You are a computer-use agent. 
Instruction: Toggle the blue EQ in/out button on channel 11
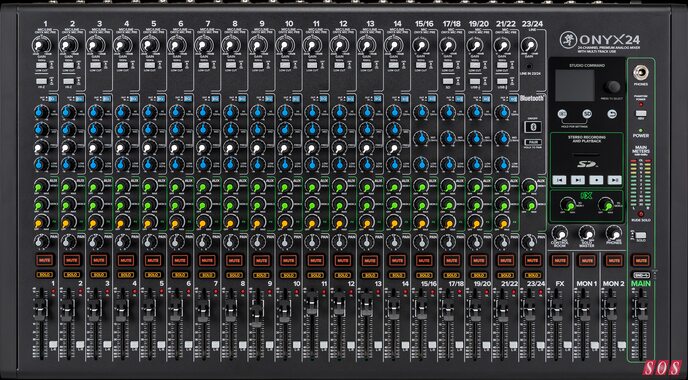(324, 99)
